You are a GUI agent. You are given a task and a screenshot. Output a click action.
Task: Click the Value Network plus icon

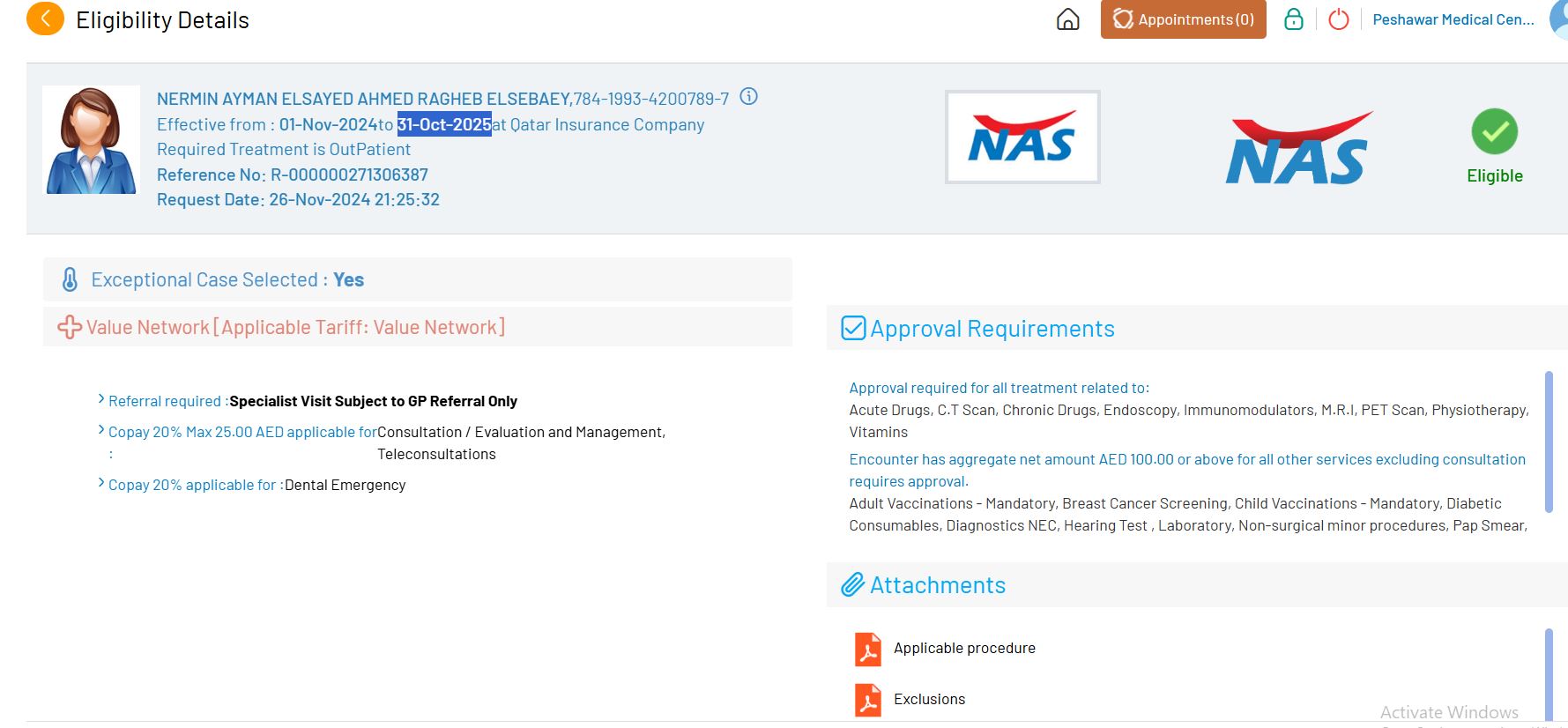[x=70, y=327]
